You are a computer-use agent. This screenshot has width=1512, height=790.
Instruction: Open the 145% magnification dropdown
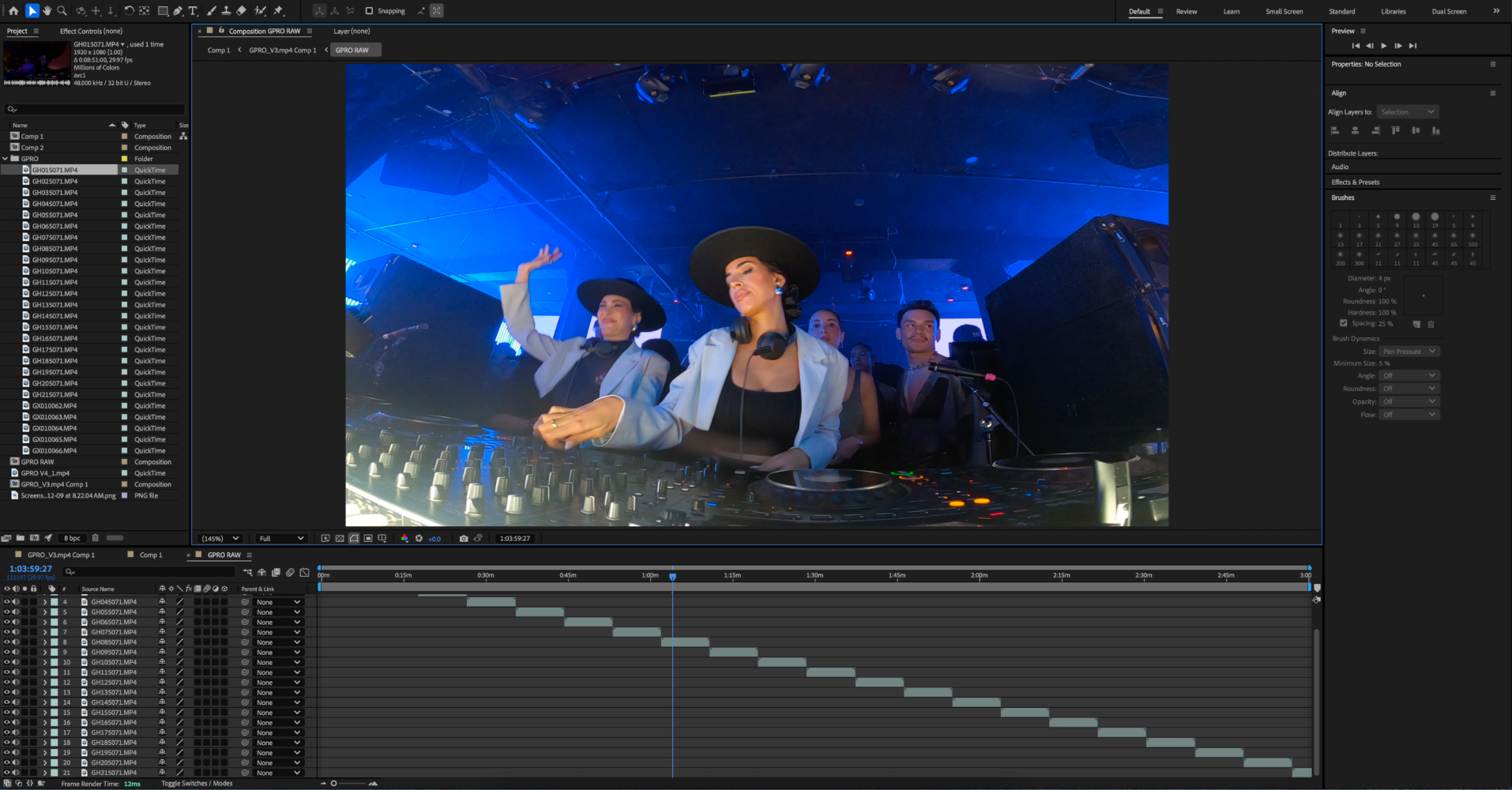click(220, 538)
